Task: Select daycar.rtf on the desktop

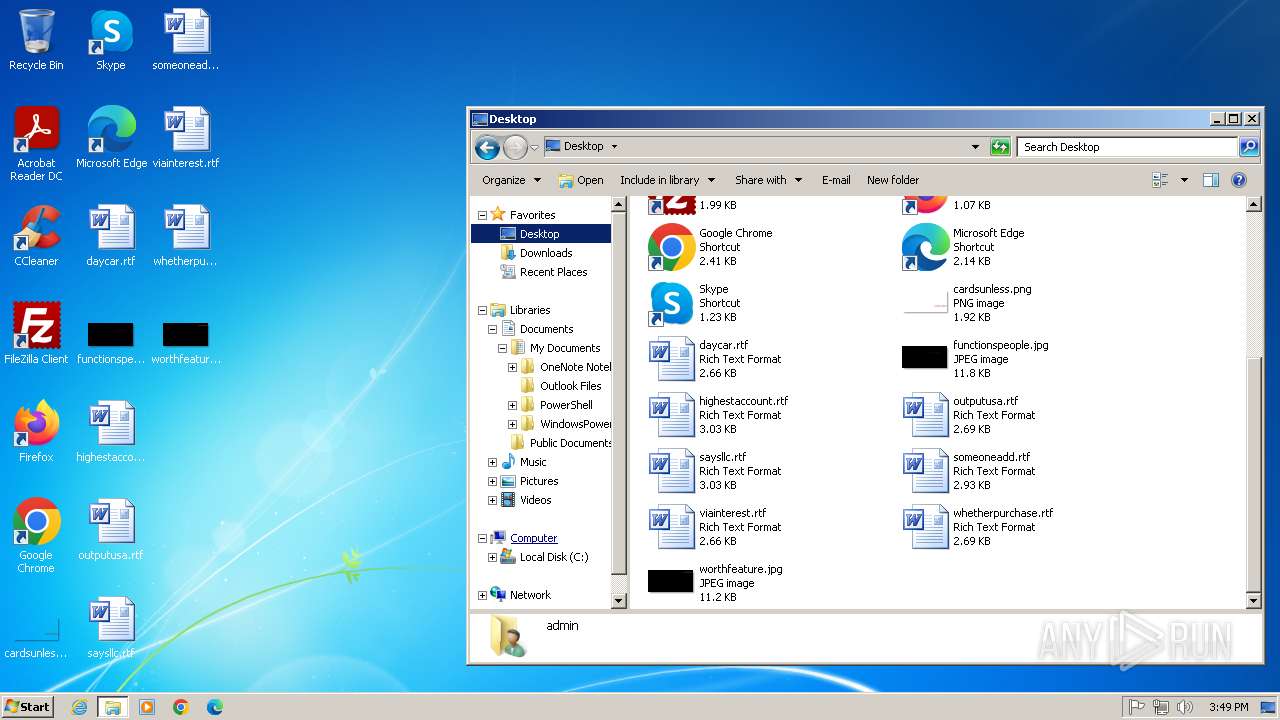Action: pyautogui.click(x=111, y=236)
